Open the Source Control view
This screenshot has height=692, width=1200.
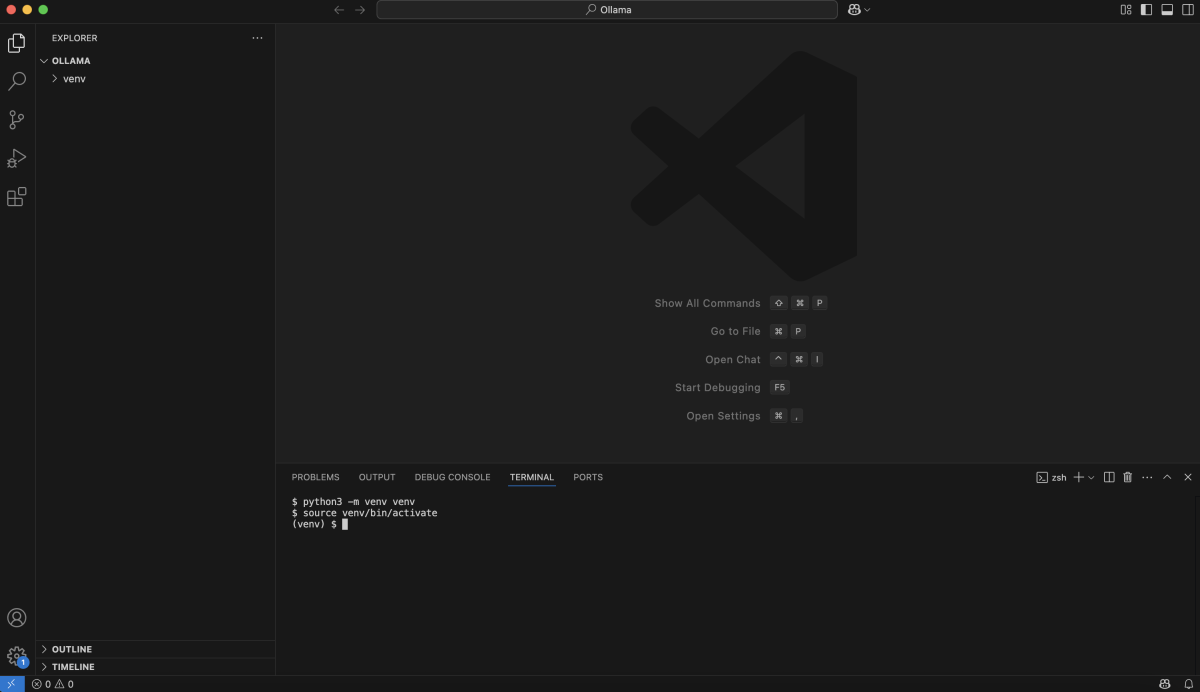(17, 120)
